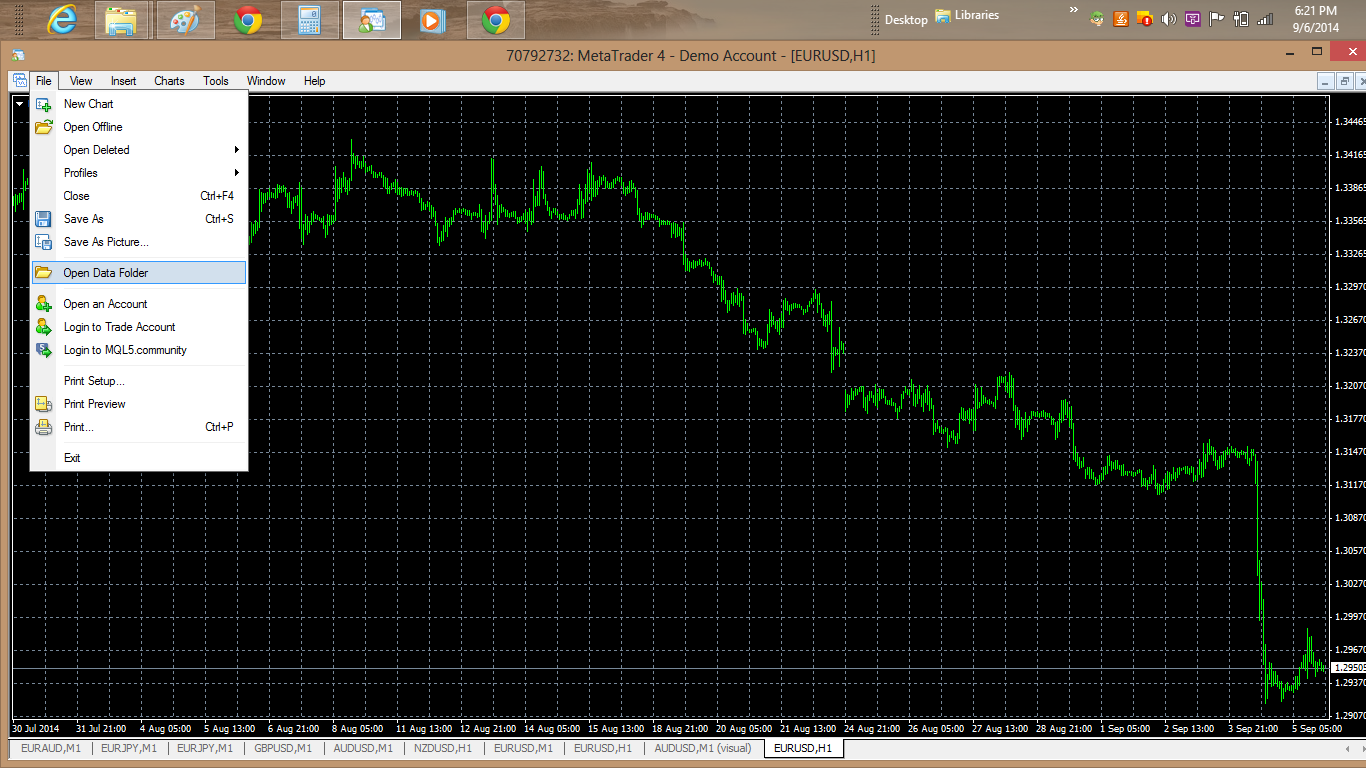Choose Print... from the File menu
This screenshot has width=1366, height=768.
139,427
